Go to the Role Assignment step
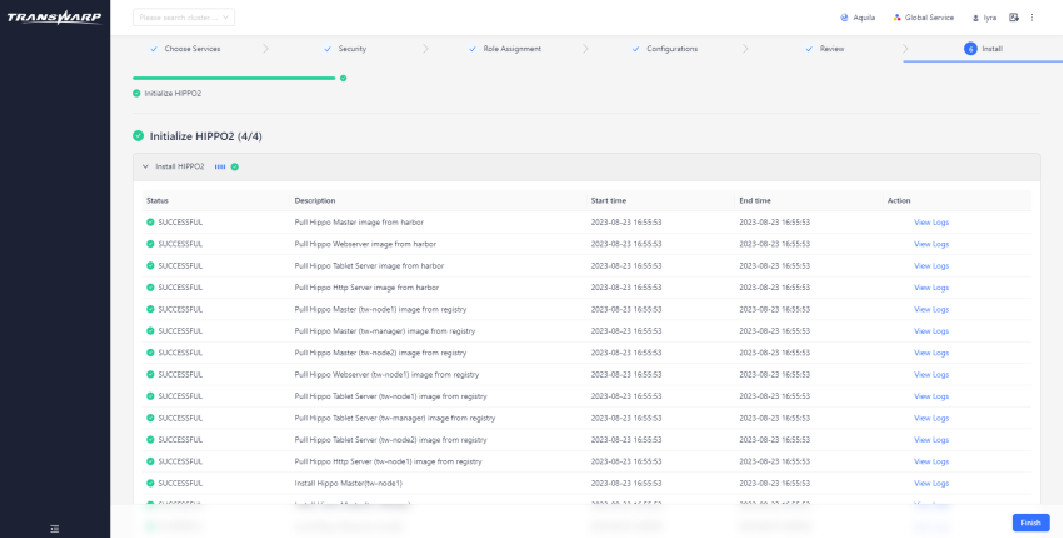 click(x=505, y=49)
